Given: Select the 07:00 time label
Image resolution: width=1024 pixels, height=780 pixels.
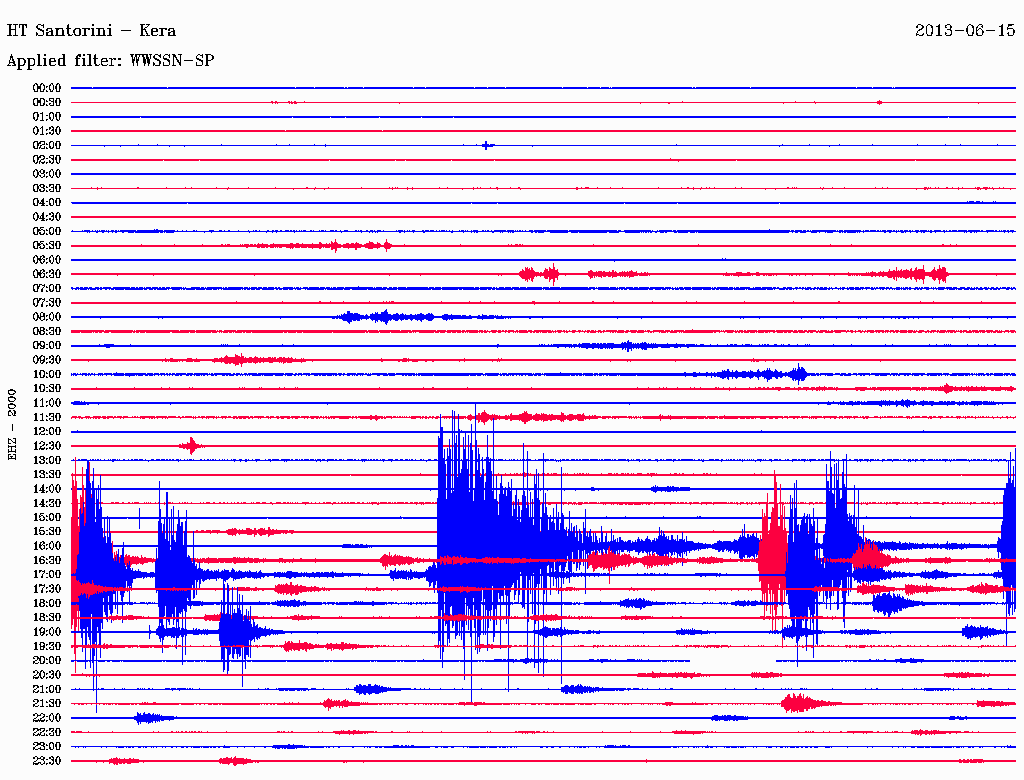Looking at the screenshot, I should 47,288.
